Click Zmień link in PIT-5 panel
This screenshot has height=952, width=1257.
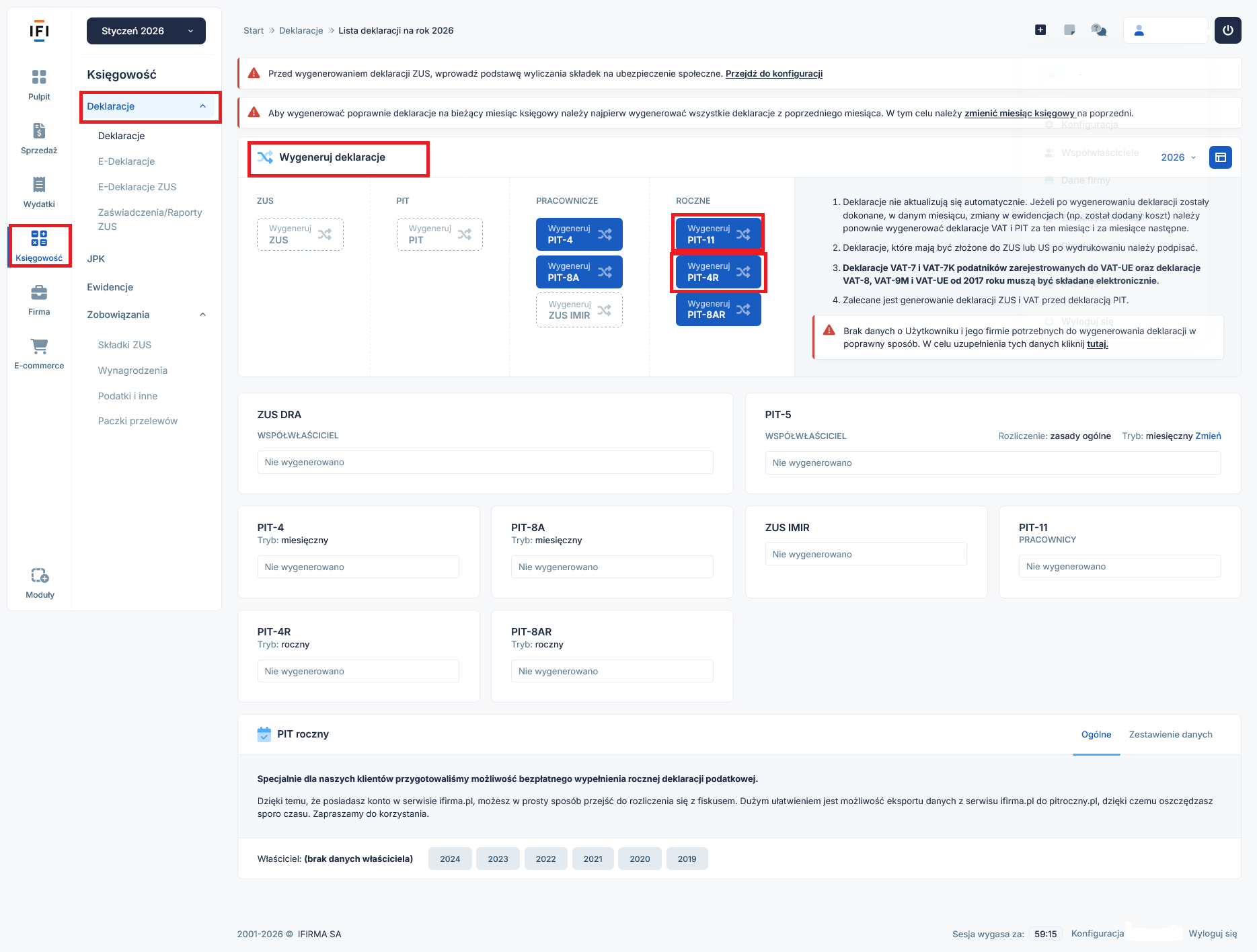click(x=1208, y=436)
